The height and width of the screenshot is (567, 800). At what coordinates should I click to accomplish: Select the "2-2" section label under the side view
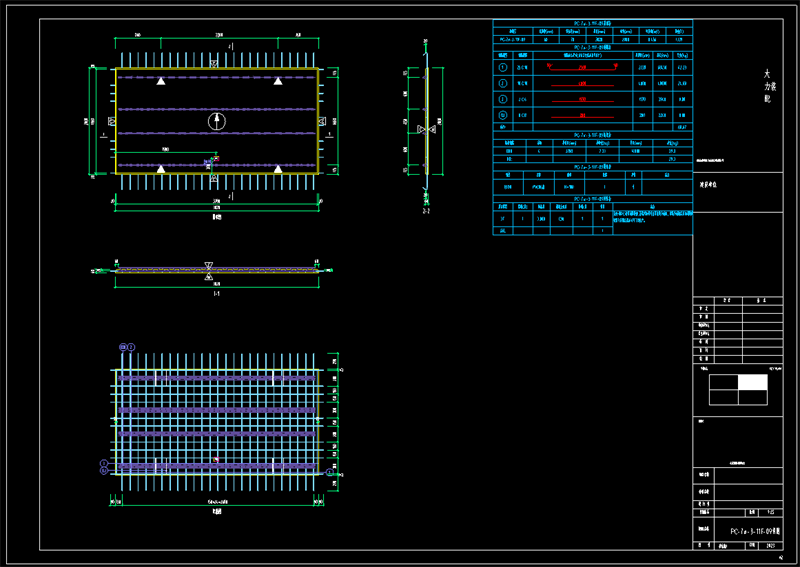click(426, 210)
